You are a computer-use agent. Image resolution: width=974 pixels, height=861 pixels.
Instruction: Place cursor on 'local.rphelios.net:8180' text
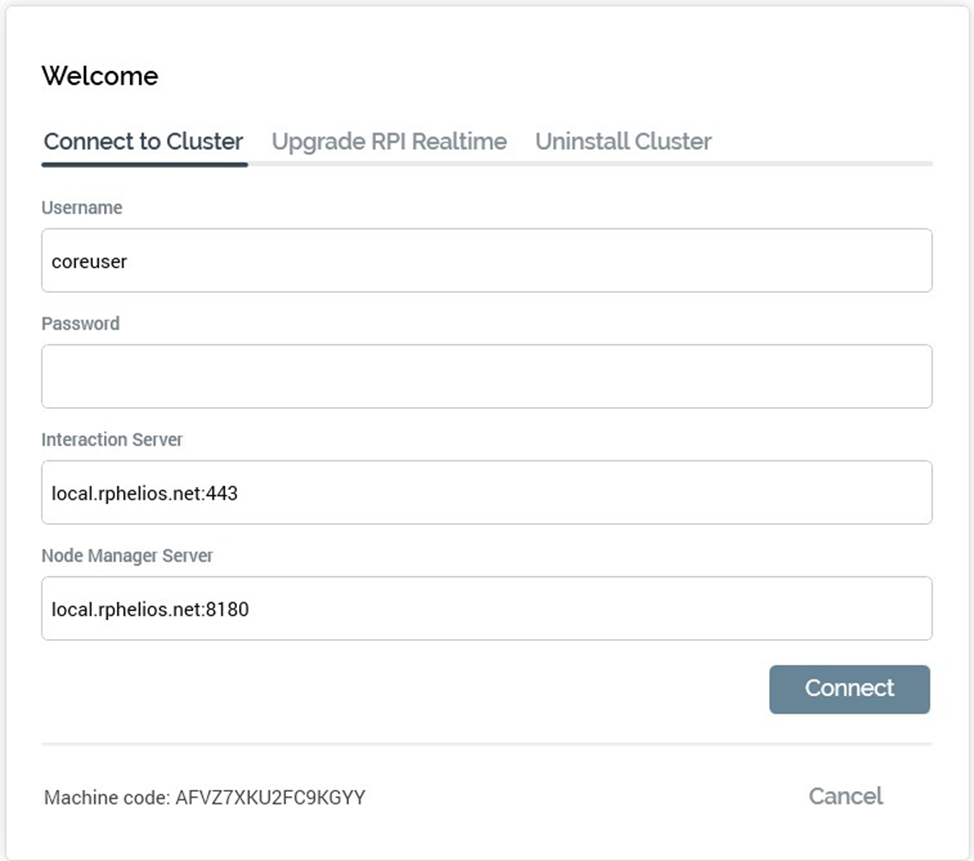coord(150,609)
